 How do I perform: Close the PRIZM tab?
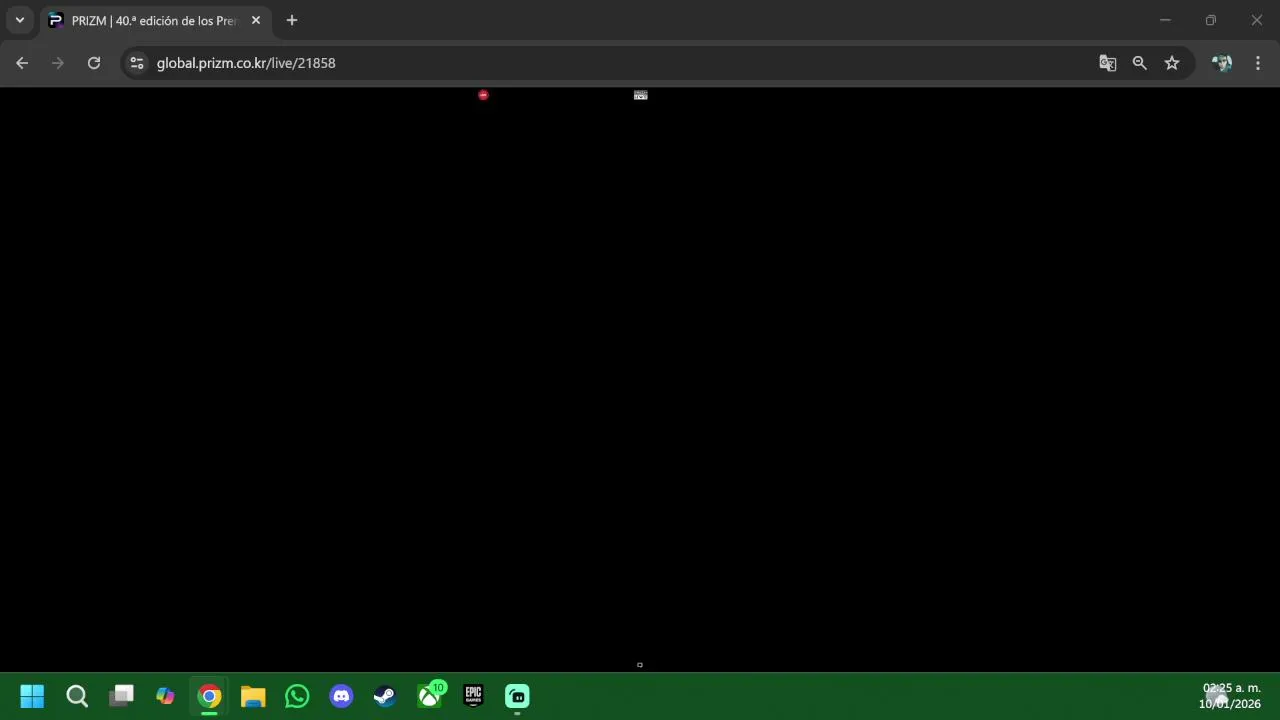click(x=255, y=20)
